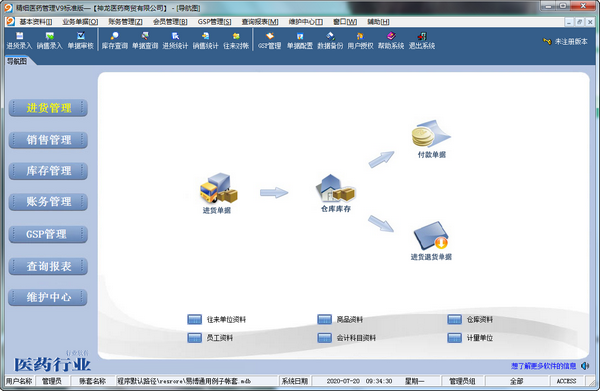Open the GSP管理 toolbar icon
The image size is (600, 391).
(269, 41)
